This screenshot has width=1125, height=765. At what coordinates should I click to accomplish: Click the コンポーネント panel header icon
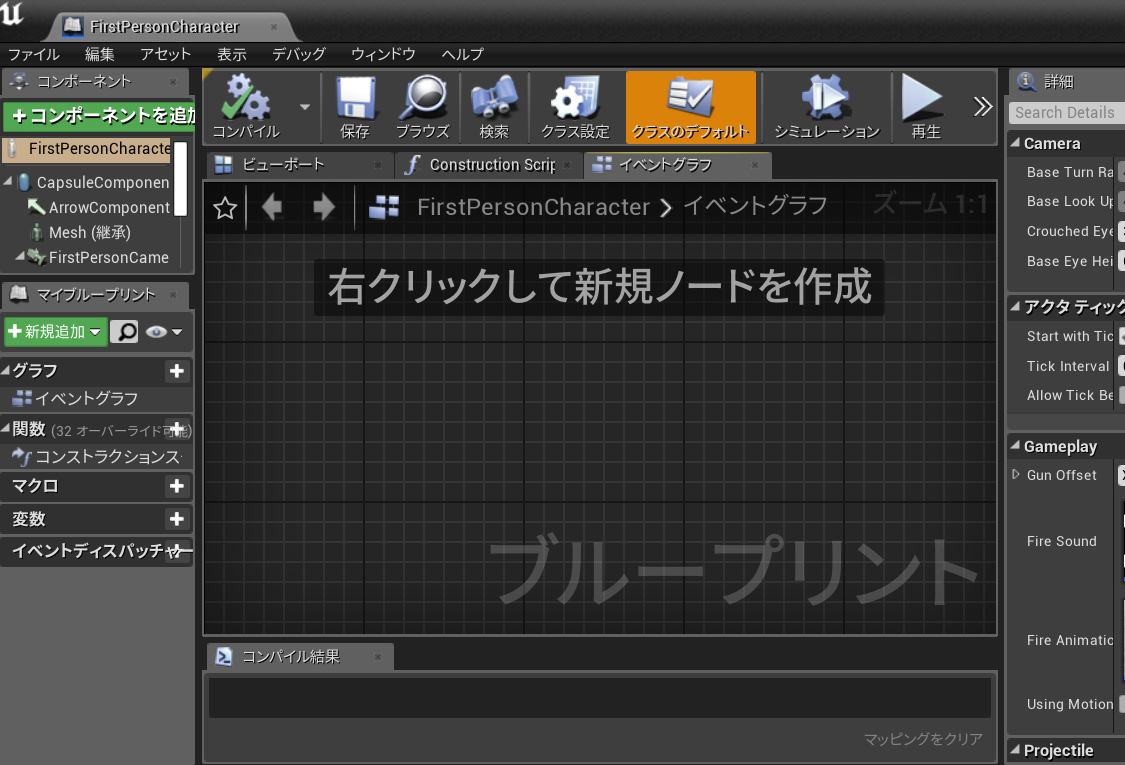coord(19,81)
